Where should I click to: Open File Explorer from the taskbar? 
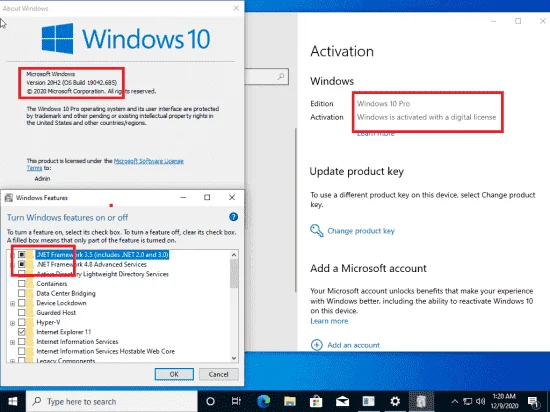pyautogui.click(x=290, y=401)
